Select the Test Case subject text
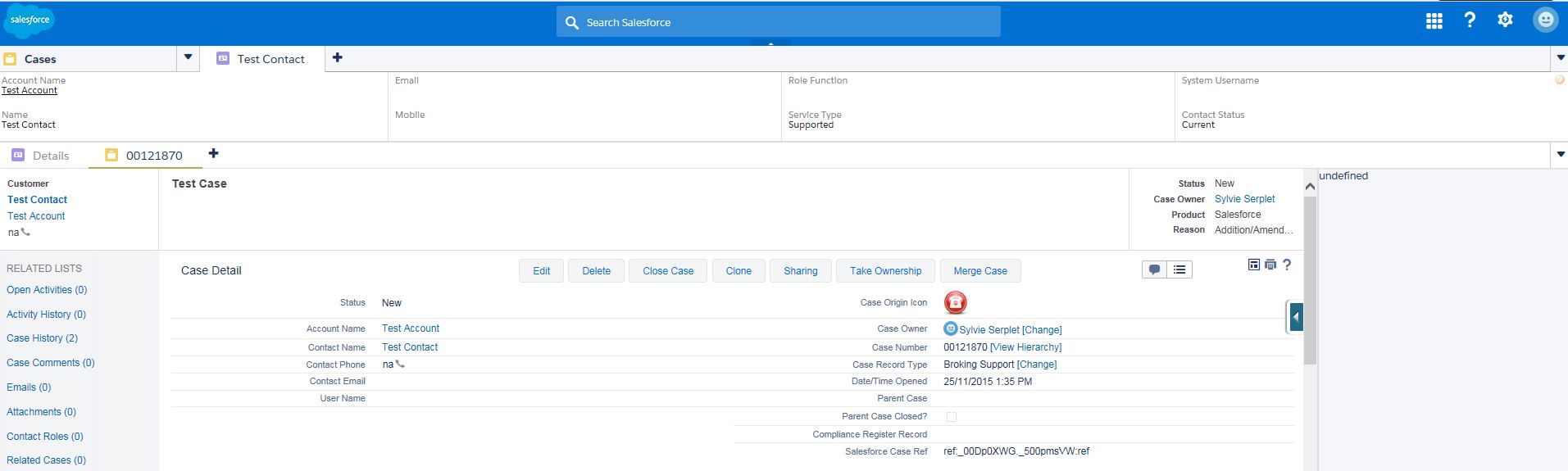Image resolution: width=1568 pixels, height=471 pixels. [x=199, y=183]
